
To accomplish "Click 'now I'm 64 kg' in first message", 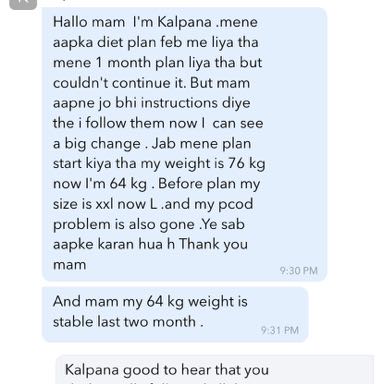I will [x=100, y=184].
